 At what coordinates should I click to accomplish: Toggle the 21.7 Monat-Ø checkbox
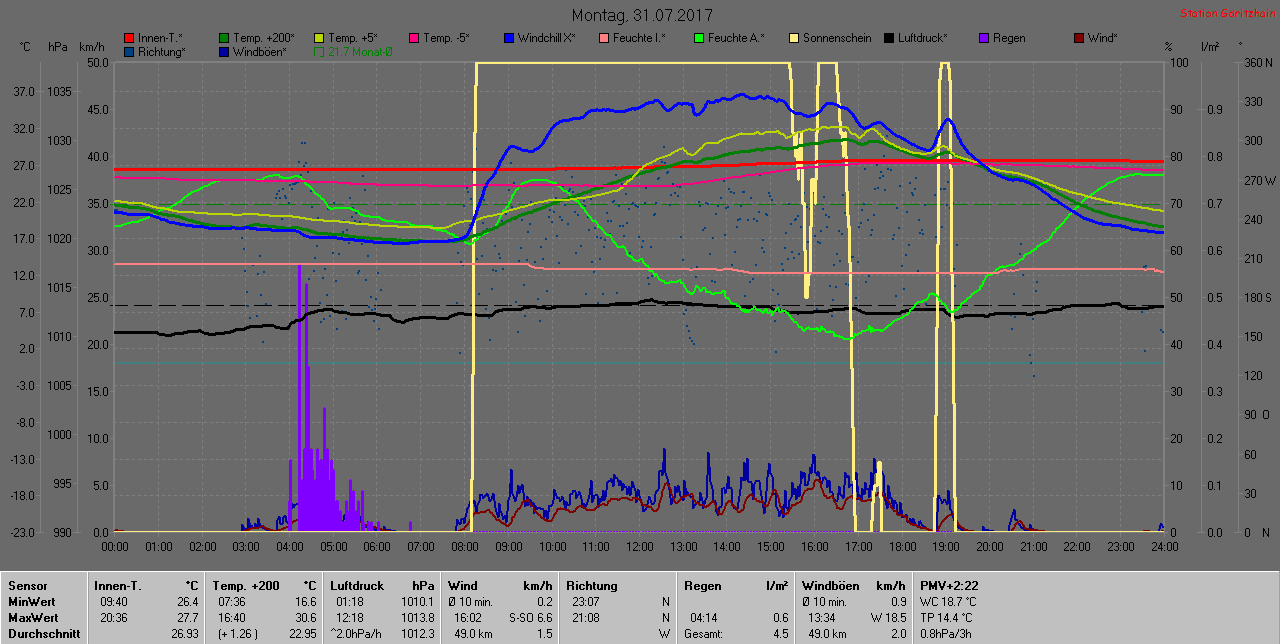coord(319,51)
